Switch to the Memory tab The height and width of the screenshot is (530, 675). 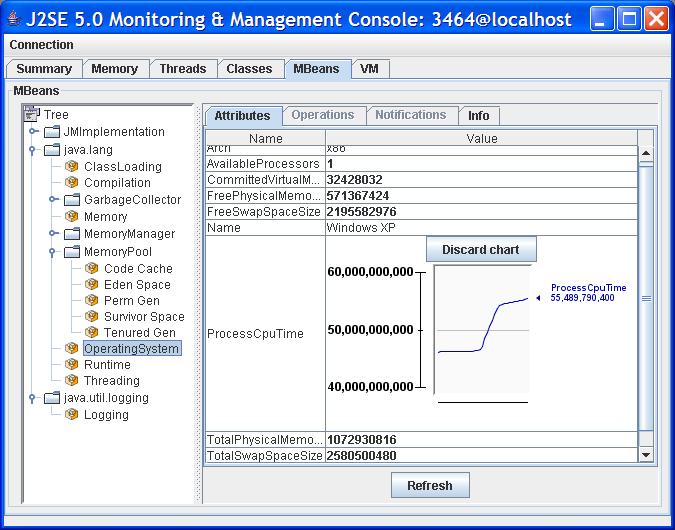click(115, 69)
